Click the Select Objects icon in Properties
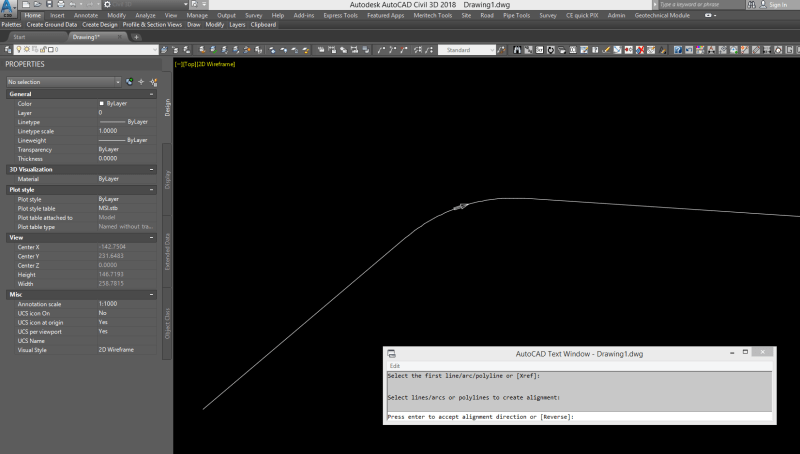 (141, 82)
